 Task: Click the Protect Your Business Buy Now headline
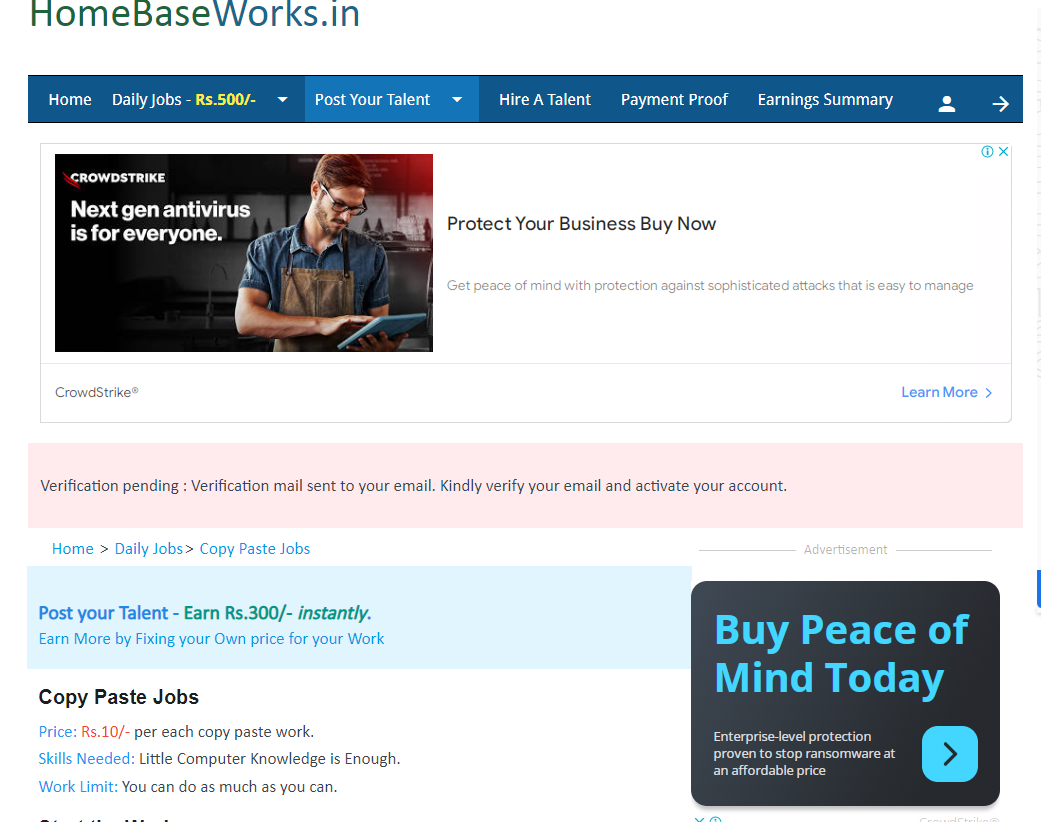coord(581,224)
